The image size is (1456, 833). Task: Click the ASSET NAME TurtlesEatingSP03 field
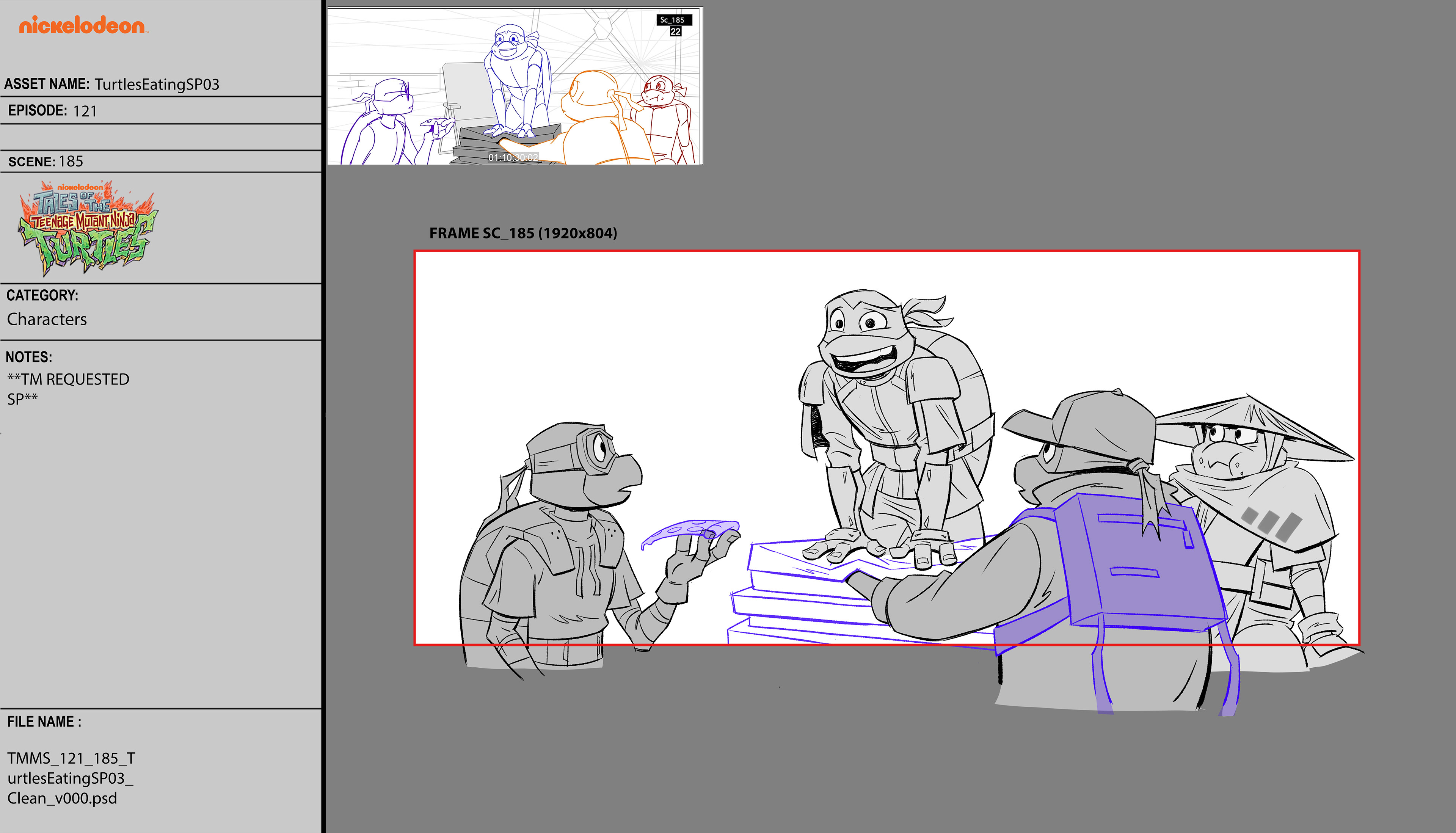111,84
